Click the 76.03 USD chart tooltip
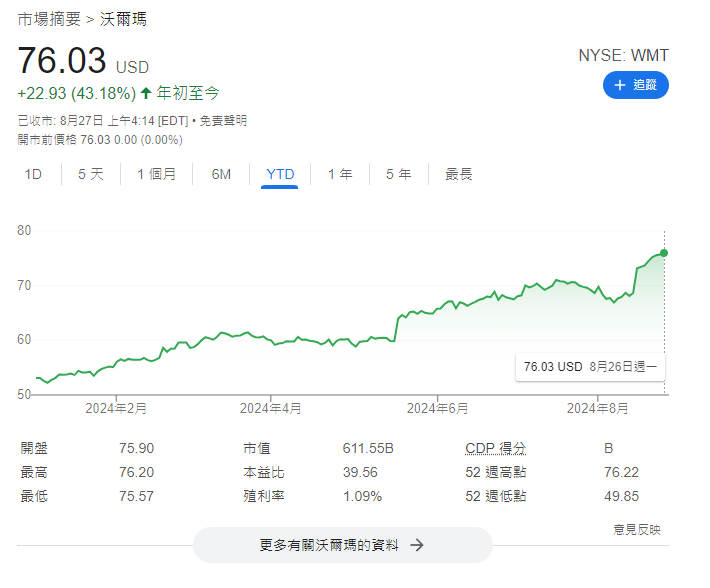Viewport: 710px width, 588px height. (590, 367)
